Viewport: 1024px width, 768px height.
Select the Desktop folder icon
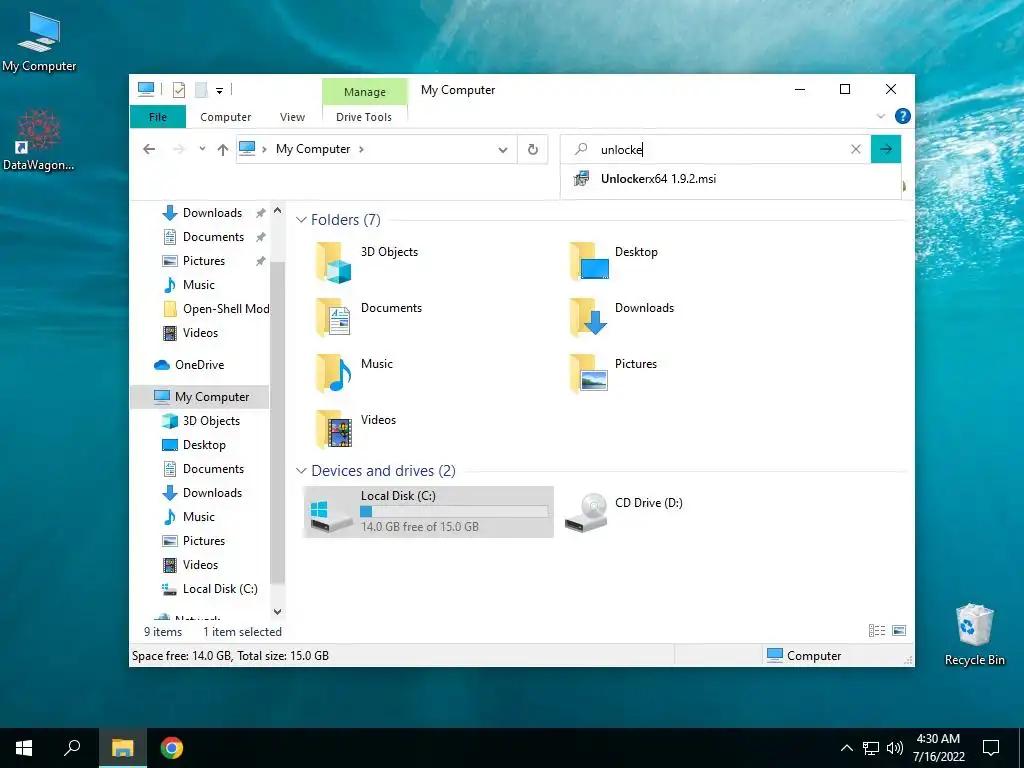click(588, 262)
